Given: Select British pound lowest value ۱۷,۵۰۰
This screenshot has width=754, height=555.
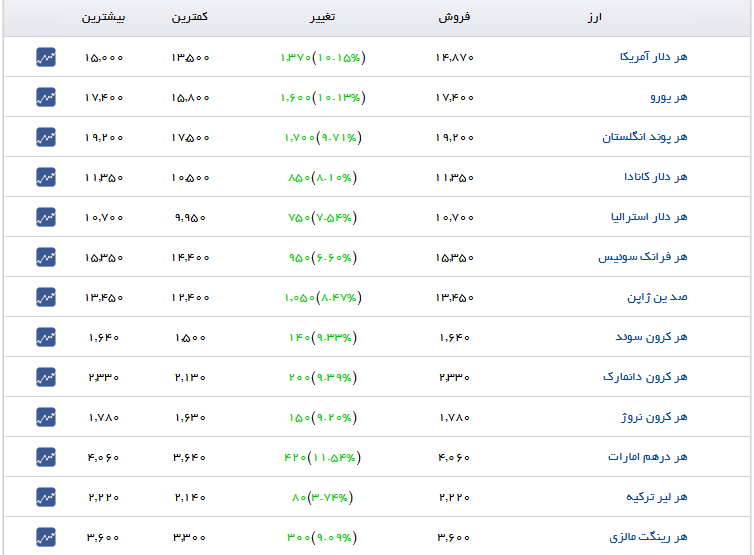Looking at the screenshot, I should [x=190, y=138].
